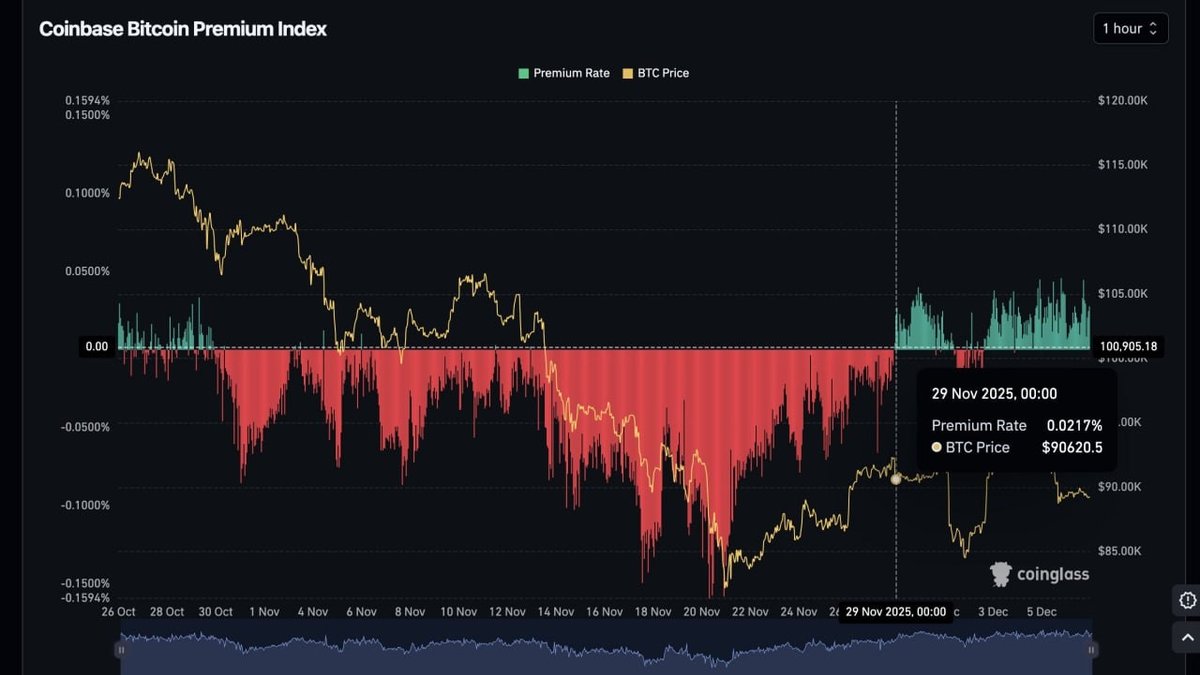Screen dimensions: 1200x675
Task: Select the Coinbase Bitcoin Premium Index title
Action: pos(182,29)
